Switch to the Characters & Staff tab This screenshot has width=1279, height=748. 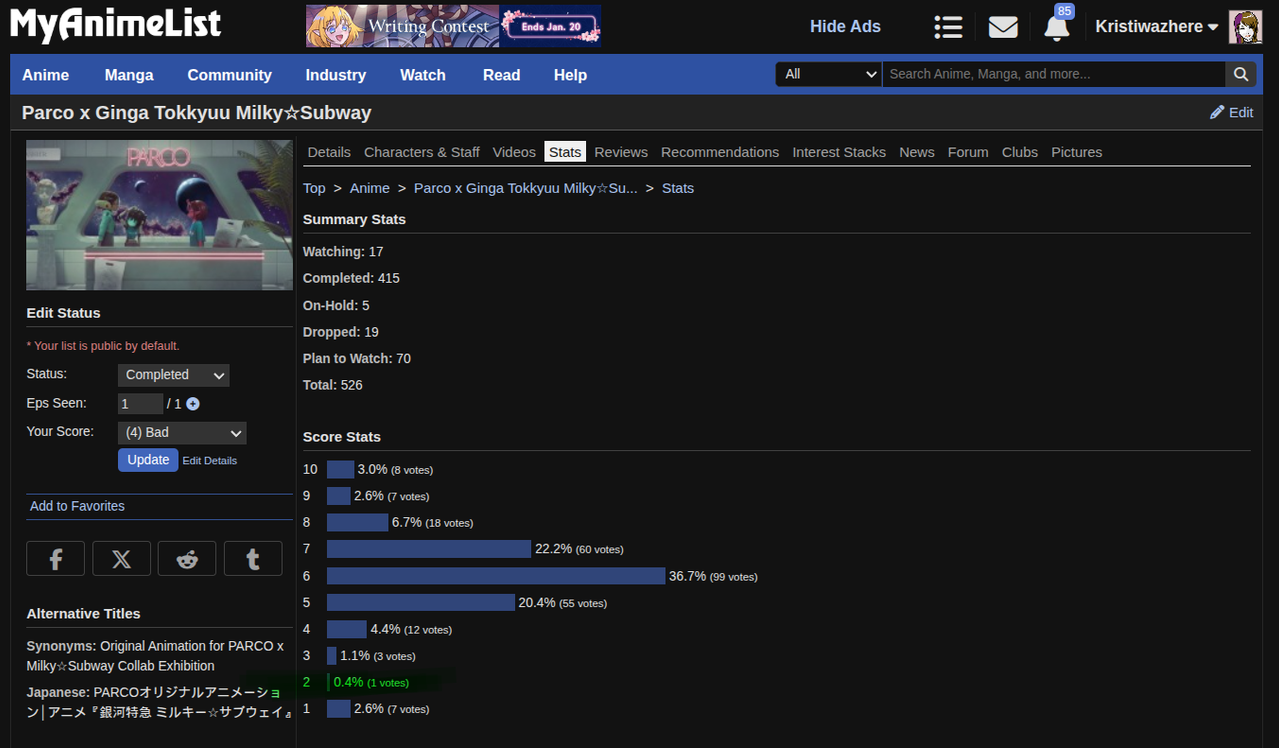click(422, 152)
